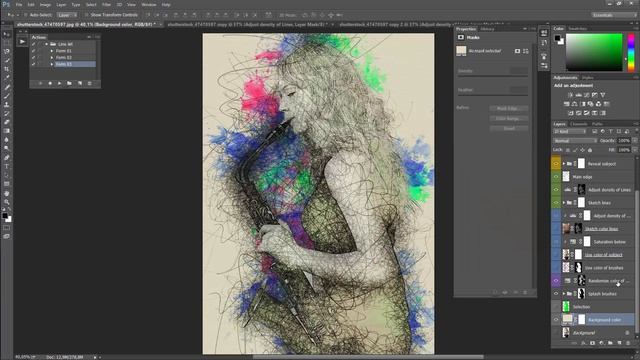The image size is (640, 360).
Task: Select the Lasso tool
Action: point(7,52)
